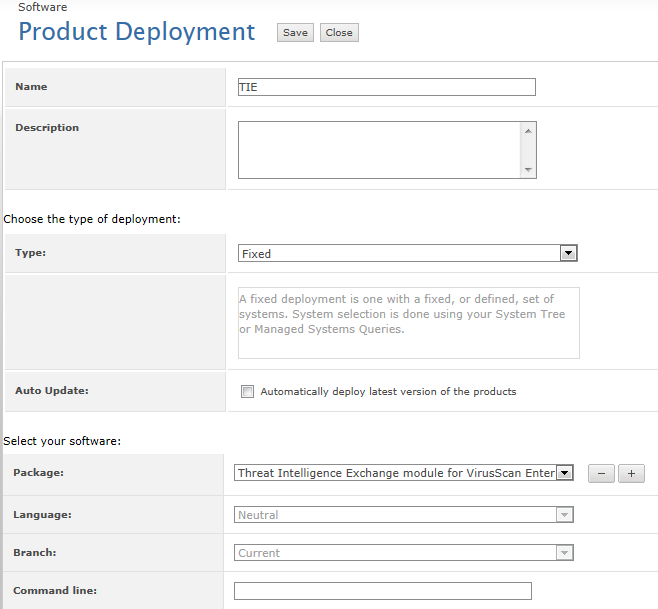Click the Language: label

pyautogui.click(x=42, y=515)
